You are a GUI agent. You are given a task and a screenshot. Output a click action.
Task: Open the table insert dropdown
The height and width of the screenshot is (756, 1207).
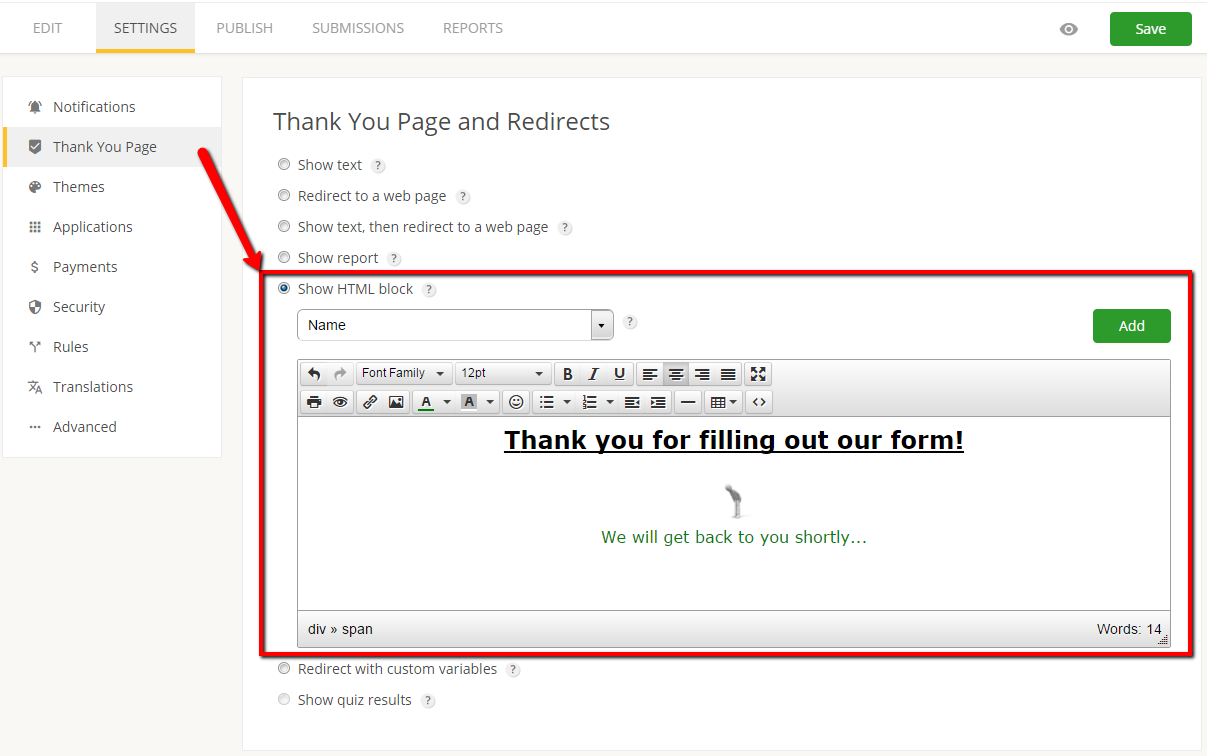[x=723, y=402]
